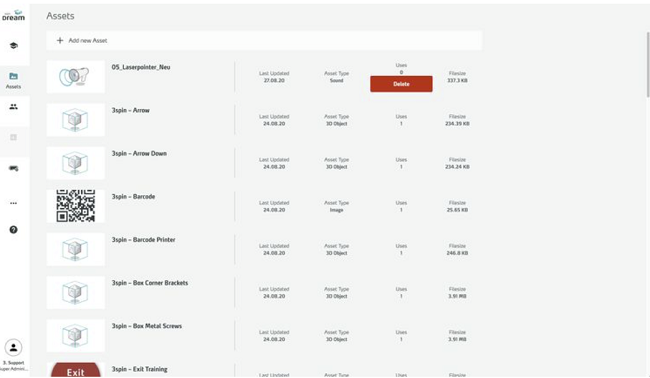Open the 3spin – Arrow cube thumbnail

coord(75,120)
